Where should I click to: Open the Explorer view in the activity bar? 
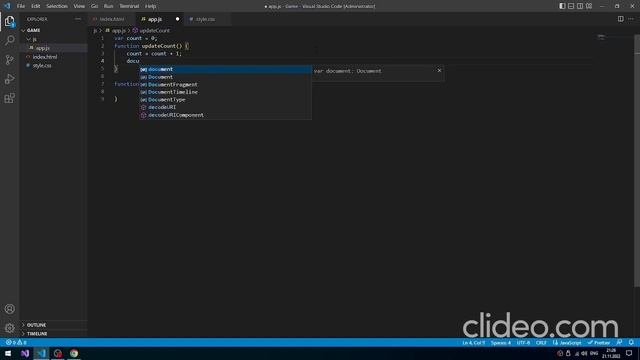pyautogui.click(x=9, y=21)
